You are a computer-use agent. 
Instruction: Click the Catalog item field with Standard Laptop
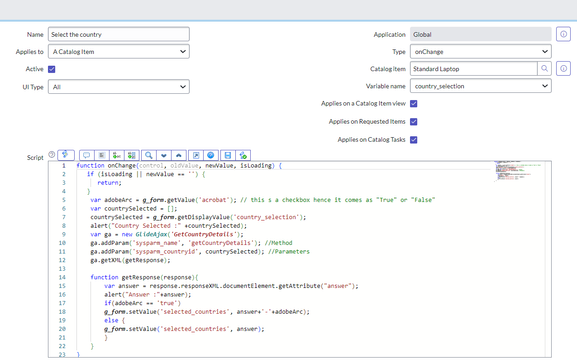pos(474,69)
